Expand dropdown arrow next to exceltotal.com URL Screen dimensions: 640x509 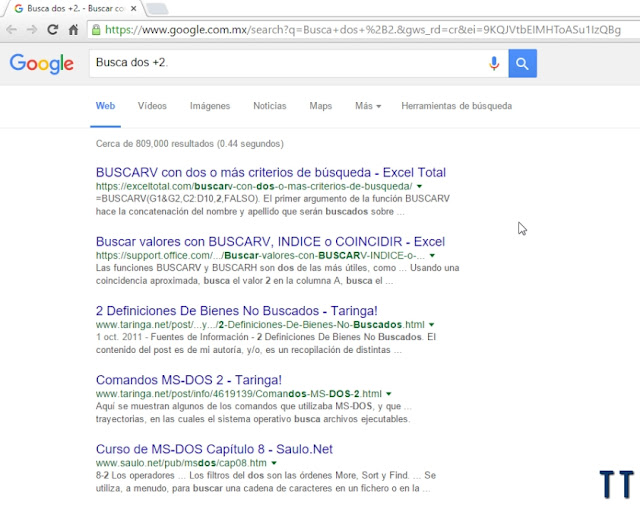point(419,187)
